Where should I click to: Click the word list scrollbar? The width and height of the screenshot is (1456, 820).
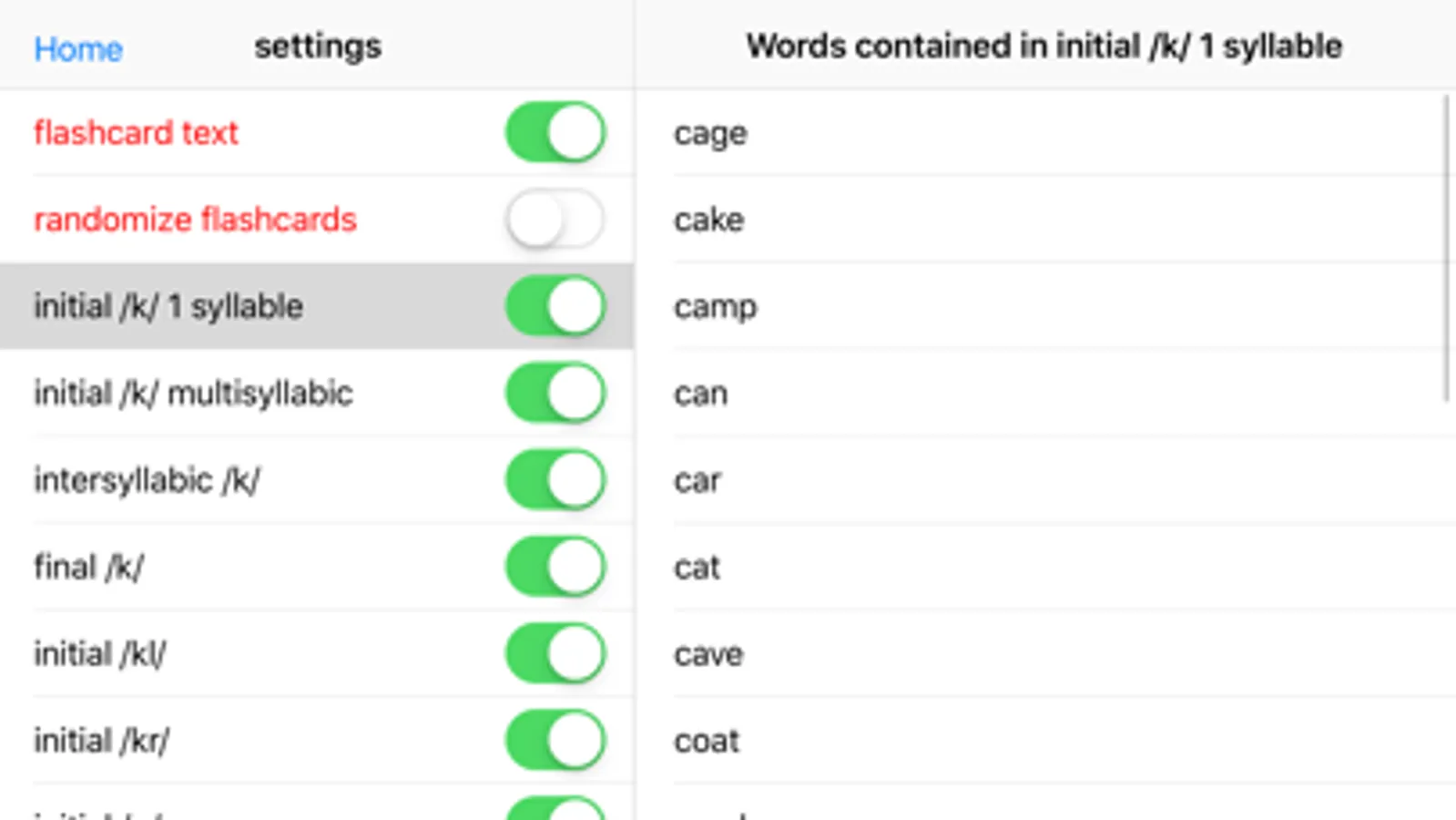[x=1447, y=248]
